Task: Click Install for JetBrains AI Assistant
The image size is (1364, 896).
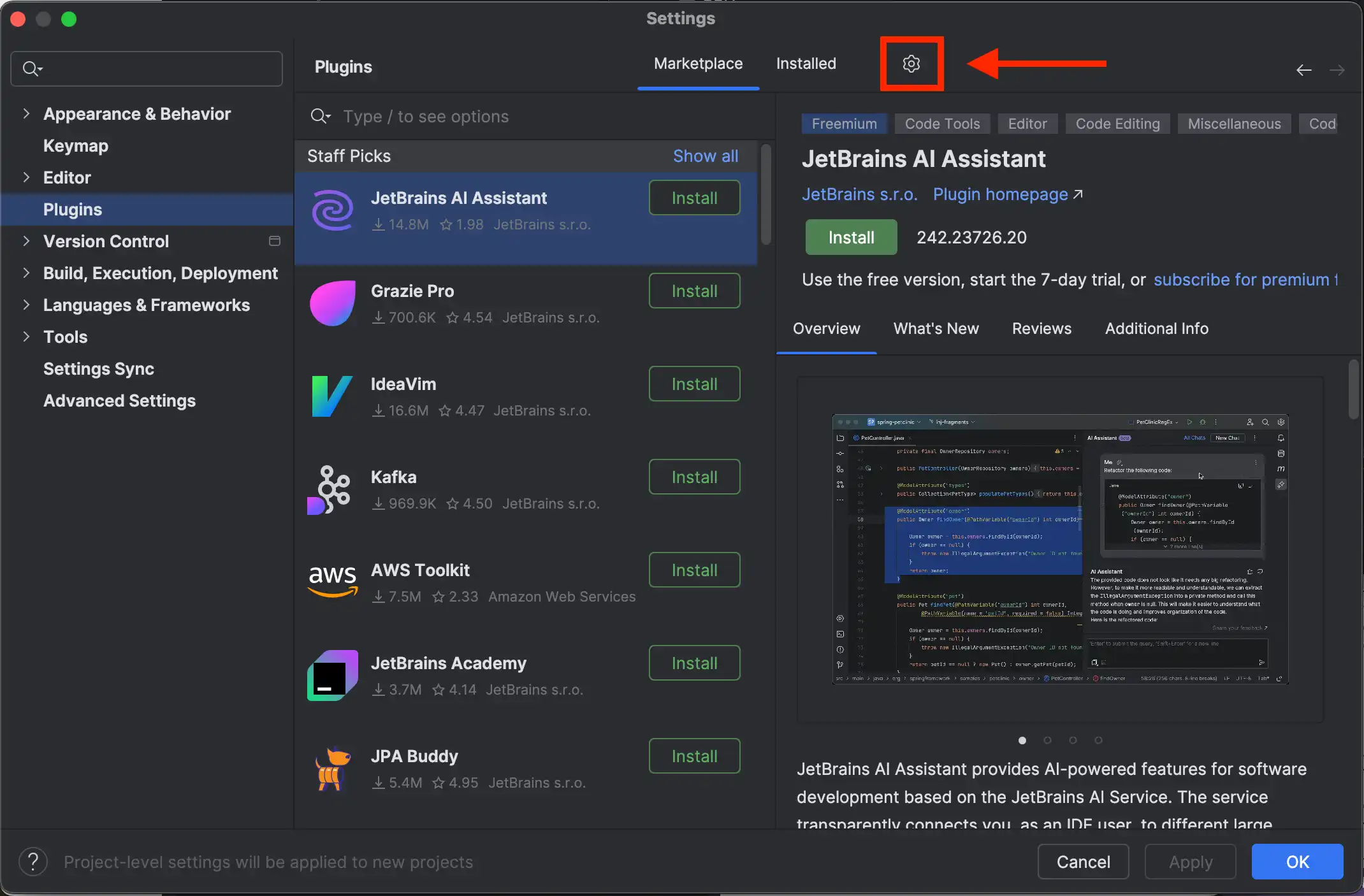Action: [694, 198]
